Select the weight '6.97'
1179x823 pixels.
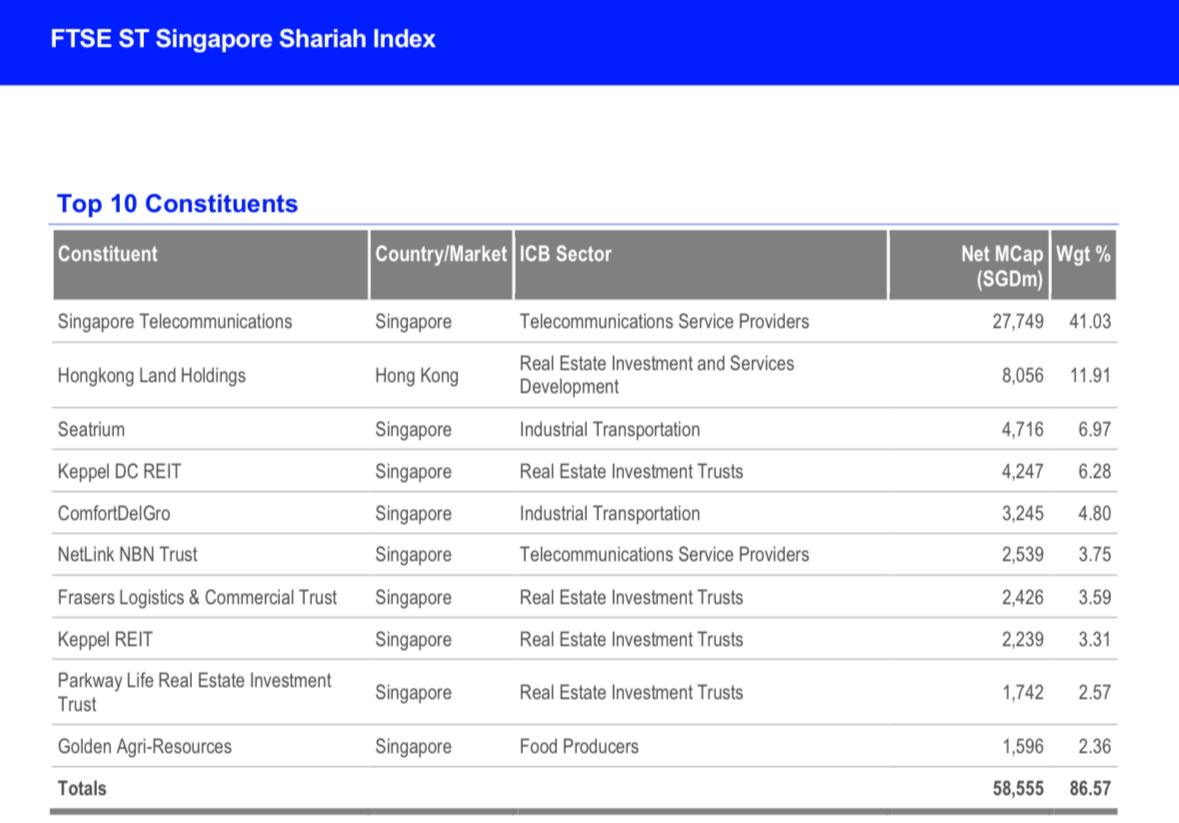[1094, 430]
